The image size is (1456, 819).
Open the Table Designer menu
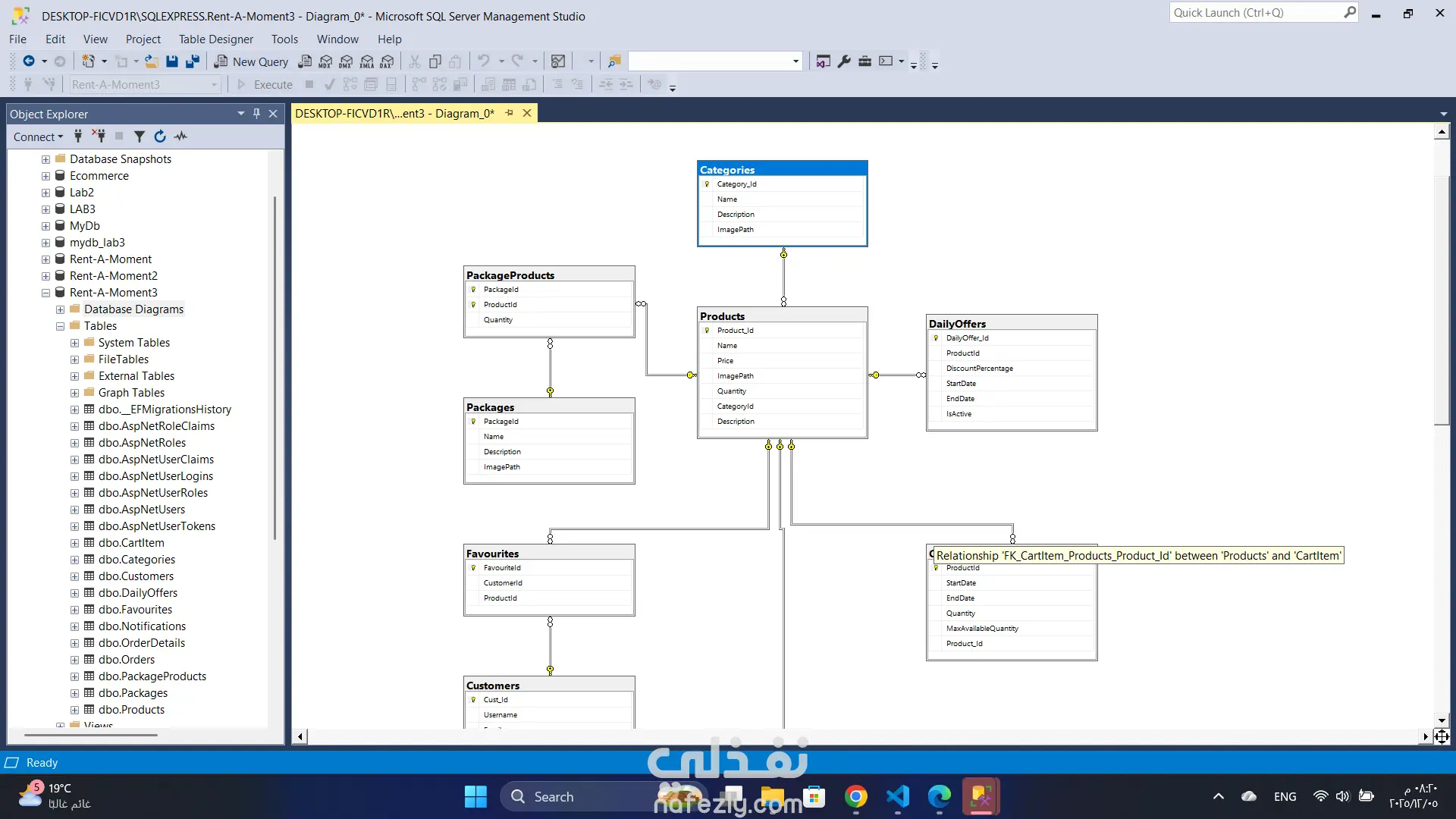coord(215,39)
